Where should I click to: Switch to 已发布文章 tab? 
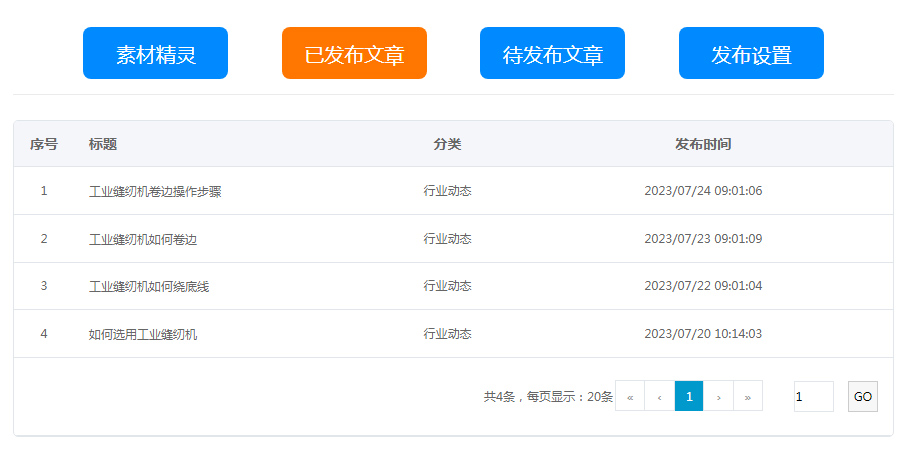[354, 54]
